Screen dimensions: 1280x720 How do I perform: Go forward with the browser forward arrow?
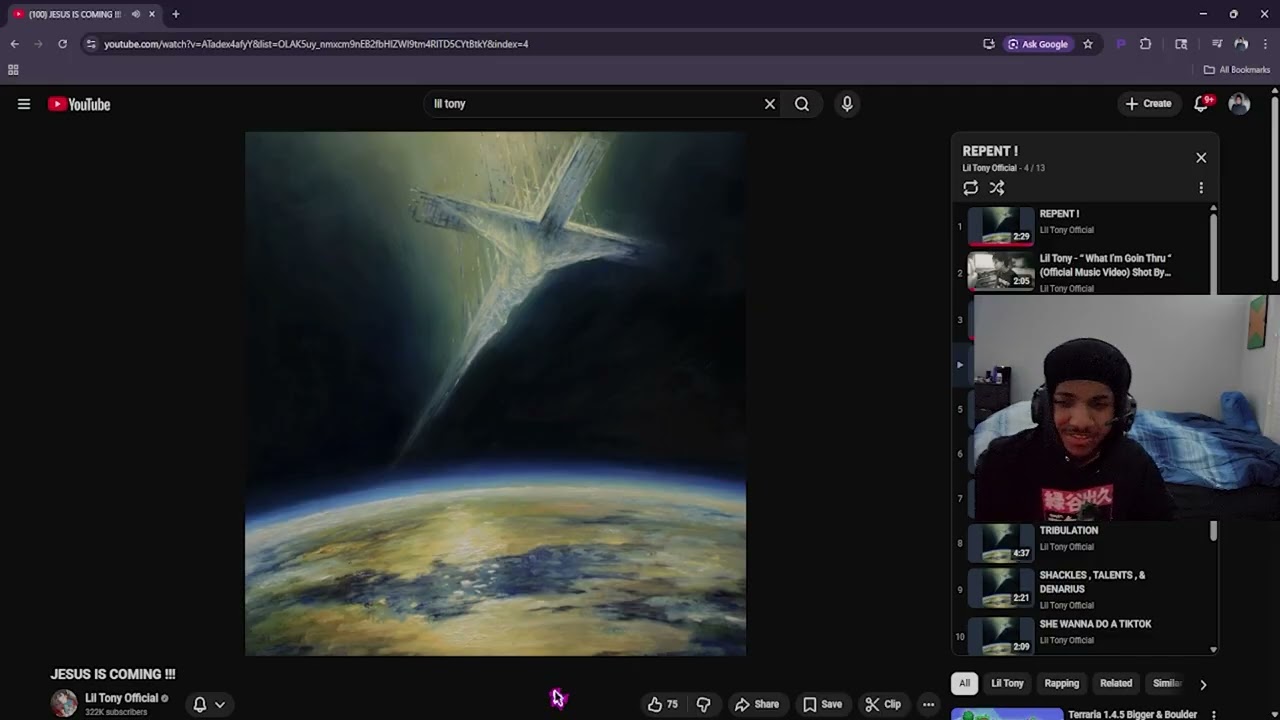pyautogui.click(x=38, y=44)
